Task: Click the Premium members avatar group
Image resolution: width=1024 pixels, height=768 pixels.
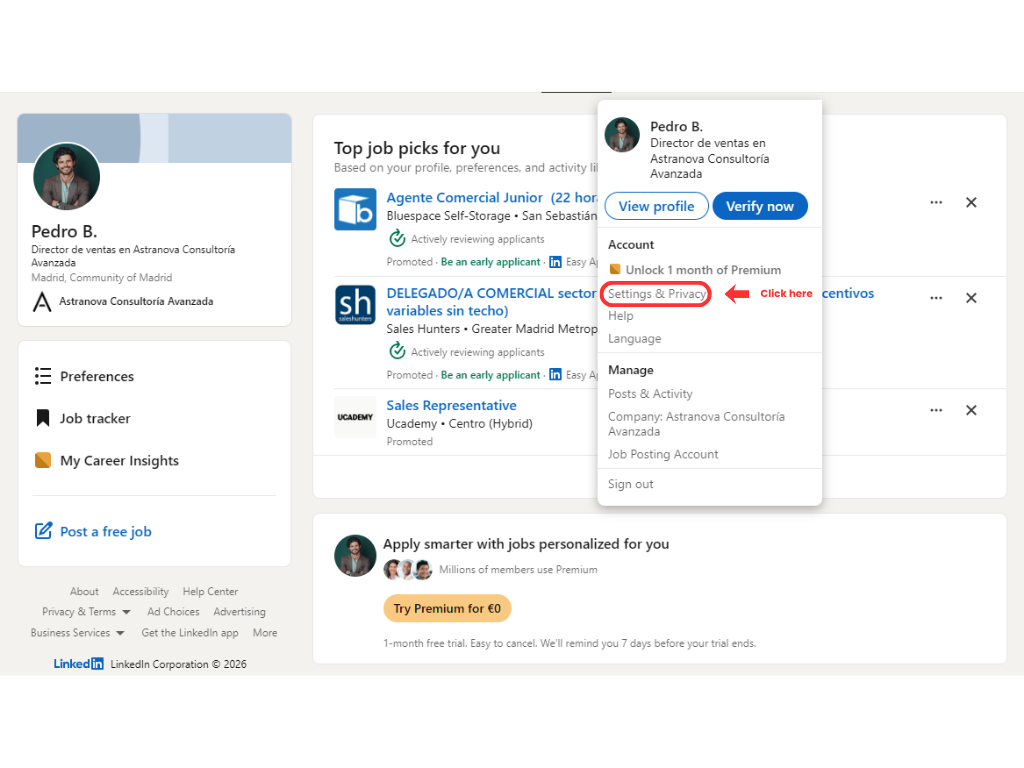Action: 408,569
